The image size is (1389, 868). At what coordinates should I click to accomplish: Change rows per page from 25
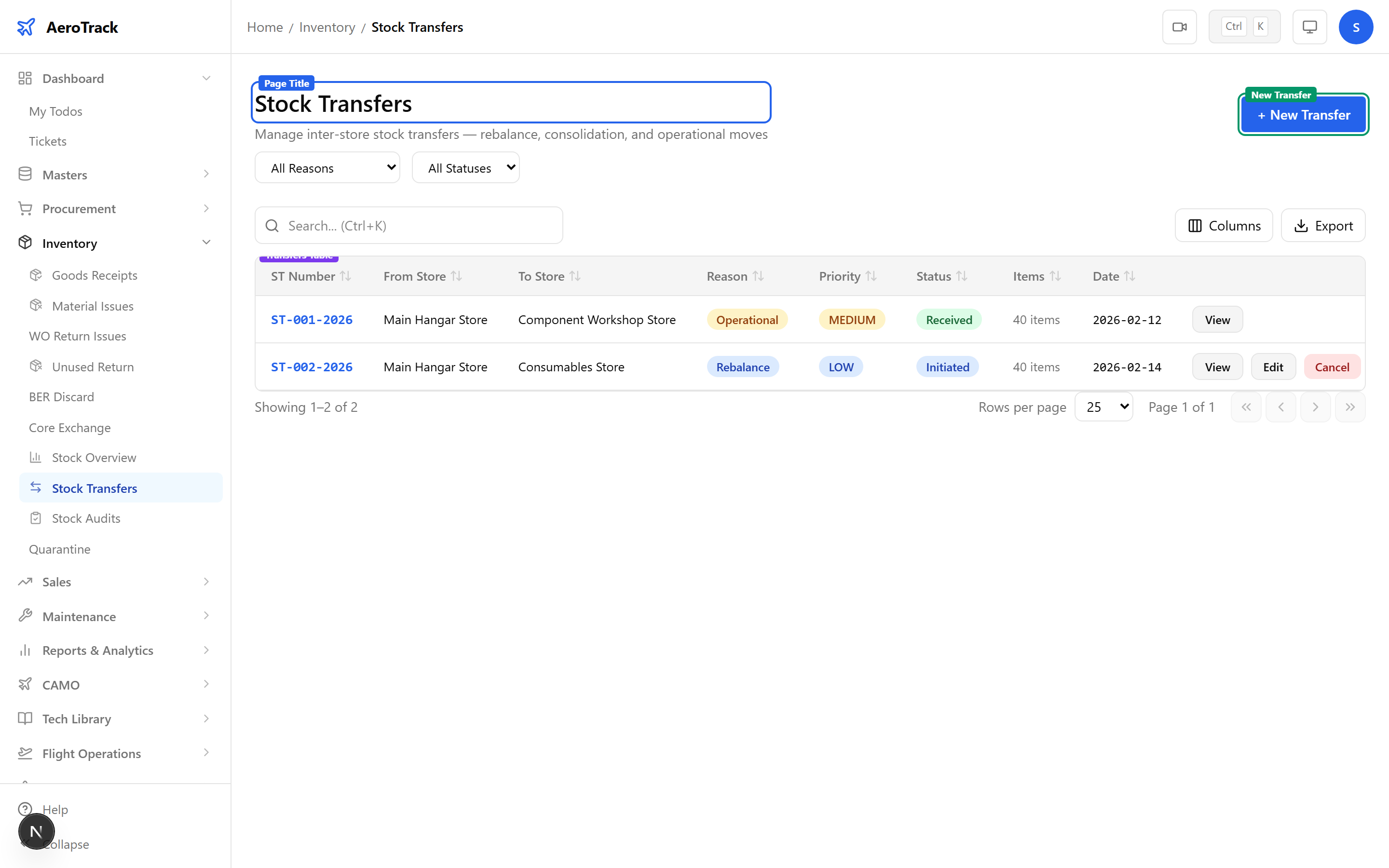[1103, 407]
